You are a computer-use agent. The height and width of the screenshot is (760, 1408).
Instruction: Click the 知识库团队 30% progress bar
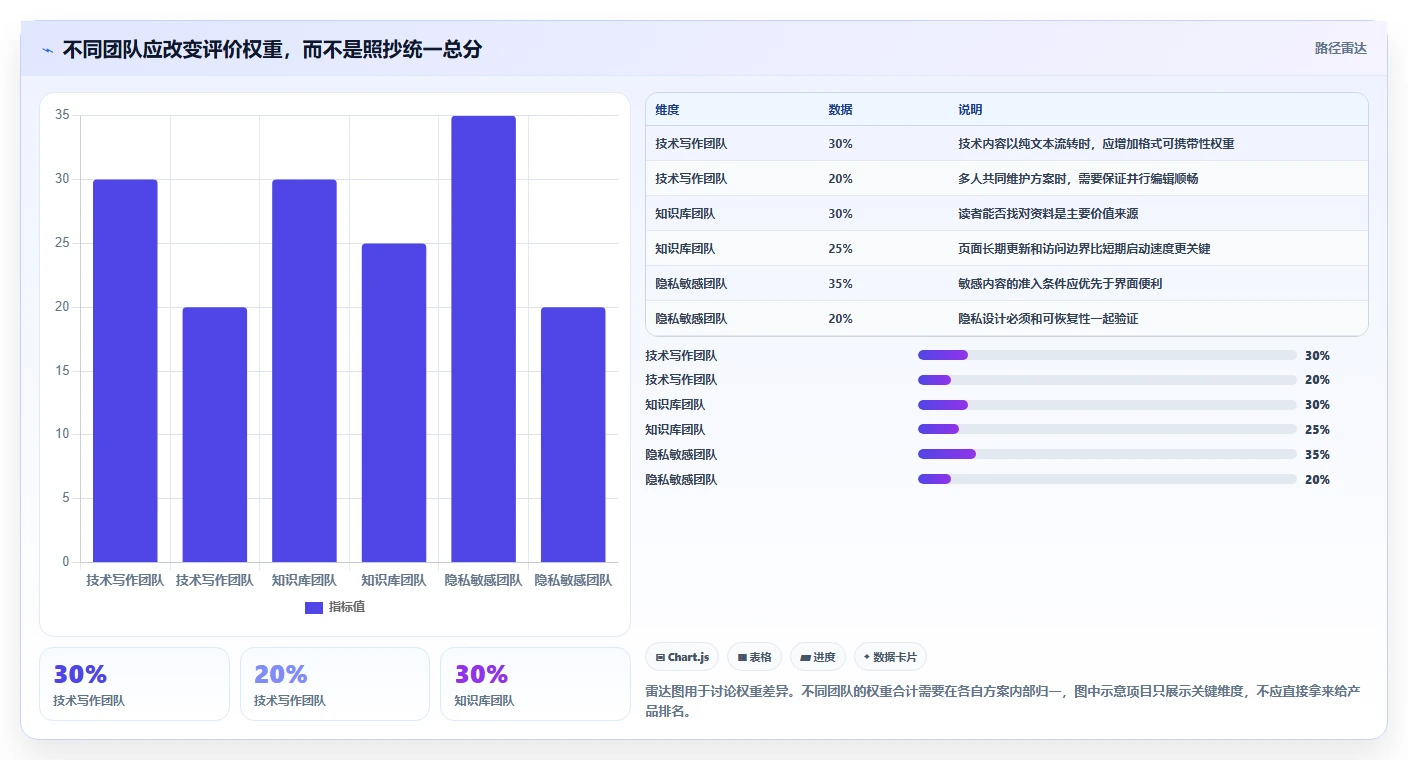[x=1107, y=405]
